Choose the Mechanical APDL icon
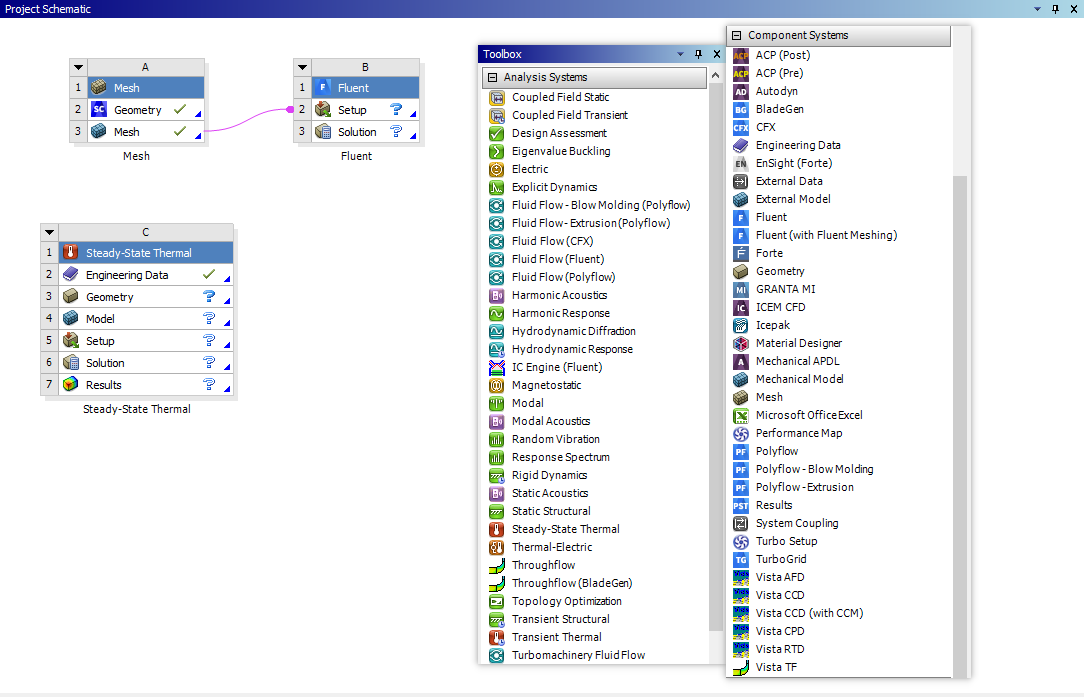The height and width of the screenshot is (697, 1084). pyautogui.click(x=740, y=361)
